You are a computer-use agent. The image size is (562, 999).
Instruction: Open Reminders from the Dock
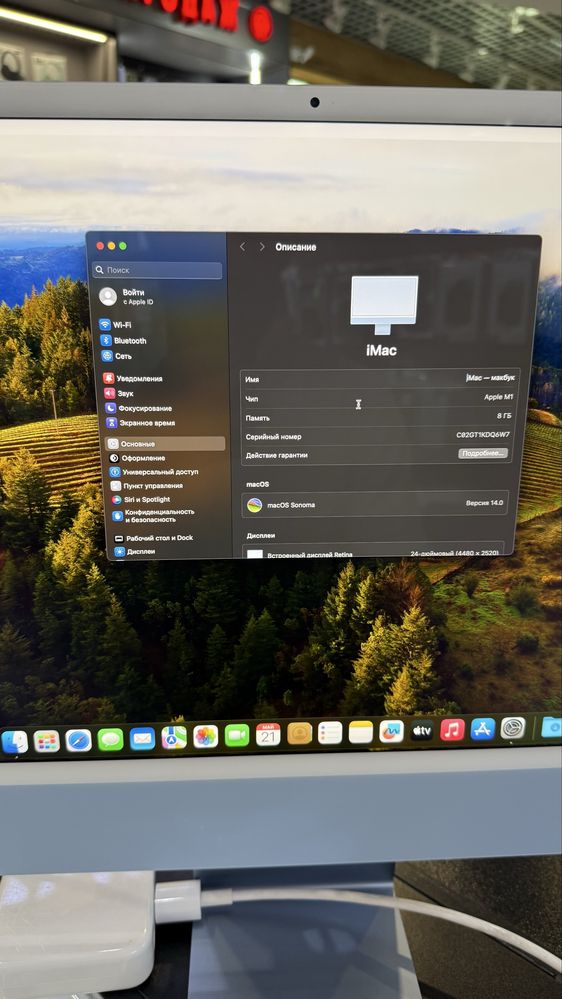330,733
